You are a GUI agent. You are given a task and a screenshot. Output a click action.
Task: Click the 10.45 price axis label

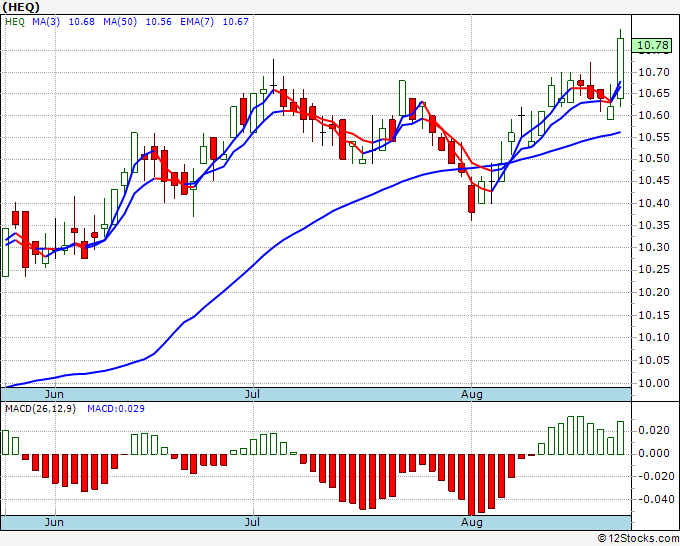[654, 181]
